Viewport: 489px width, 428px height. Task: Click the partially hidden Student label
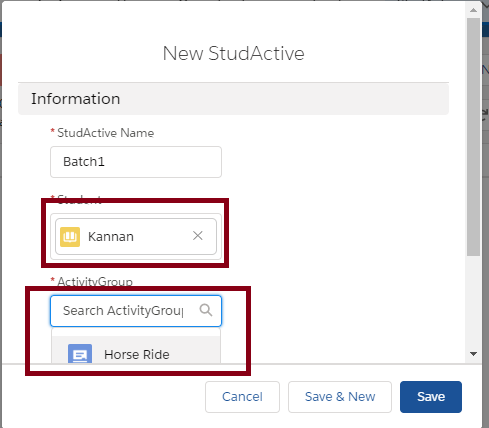pyautogui.click(x=79, y=199)
